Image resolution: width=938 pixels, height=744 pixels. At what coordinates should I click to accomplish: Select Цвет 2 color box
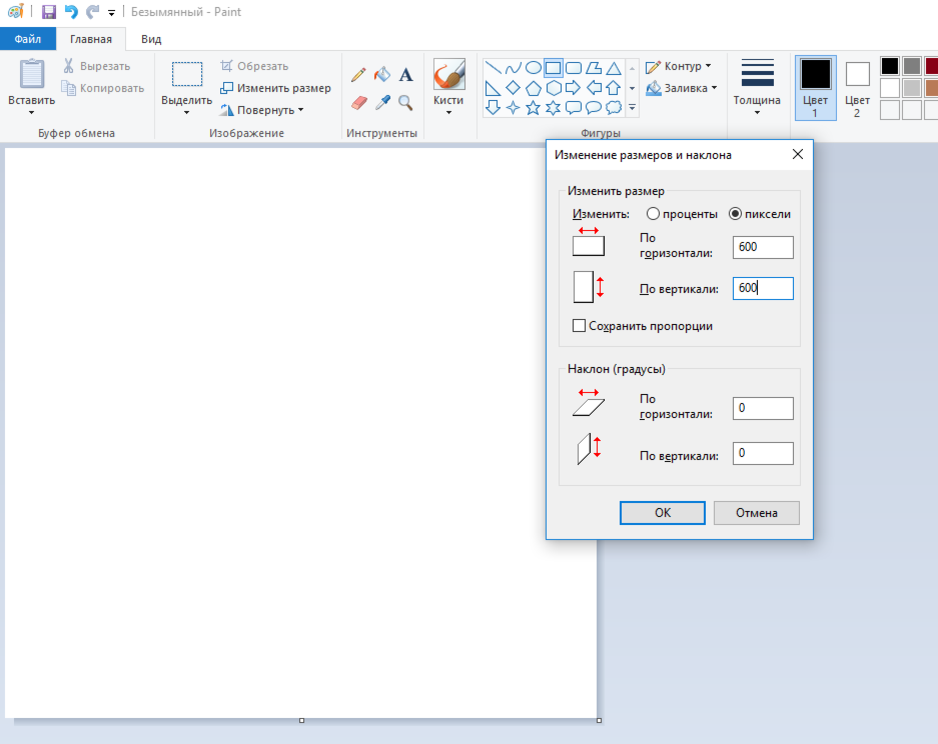[x=857, y=87]
